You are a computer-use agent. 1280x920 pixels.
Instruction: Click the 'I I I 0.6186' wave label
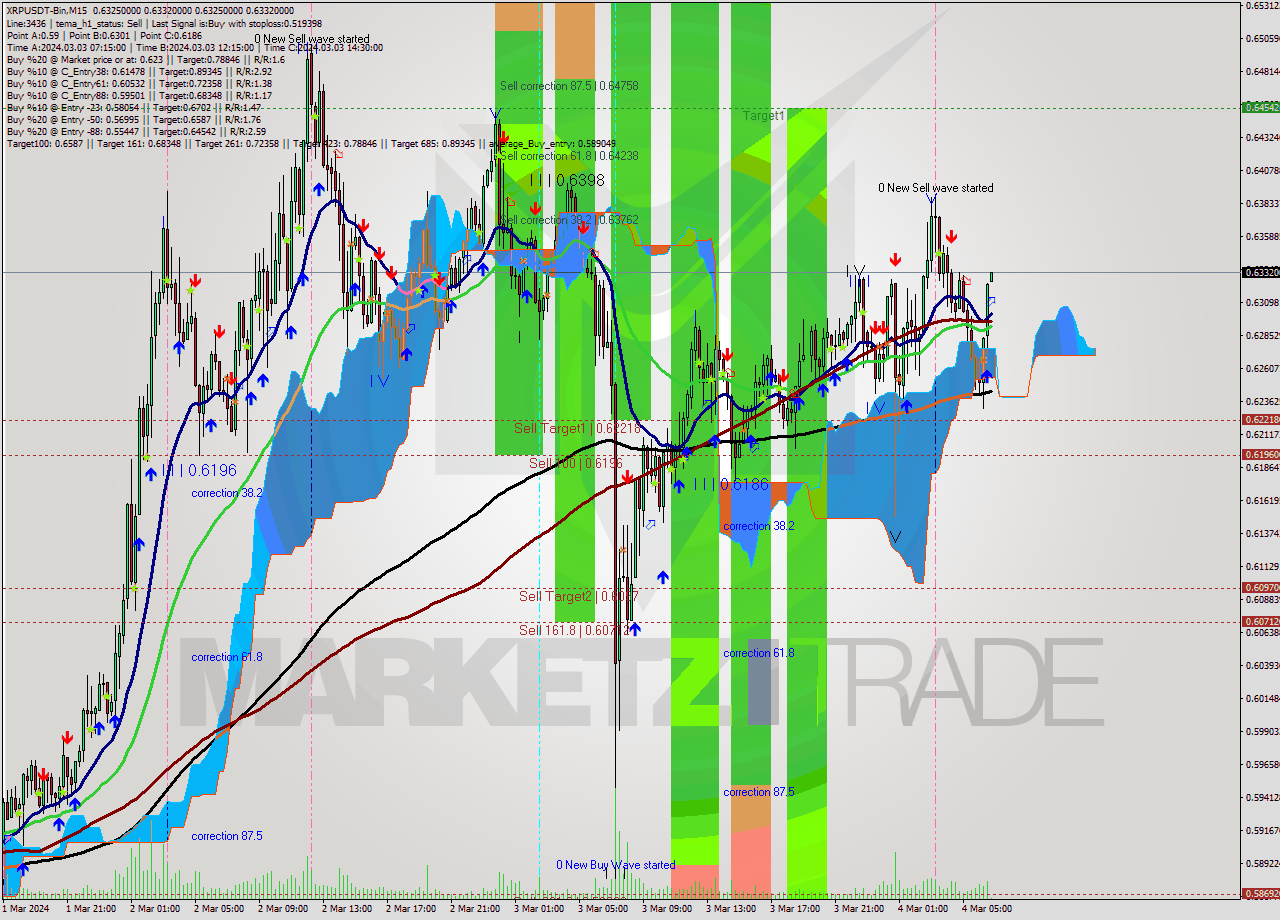(x=732, y=484)
